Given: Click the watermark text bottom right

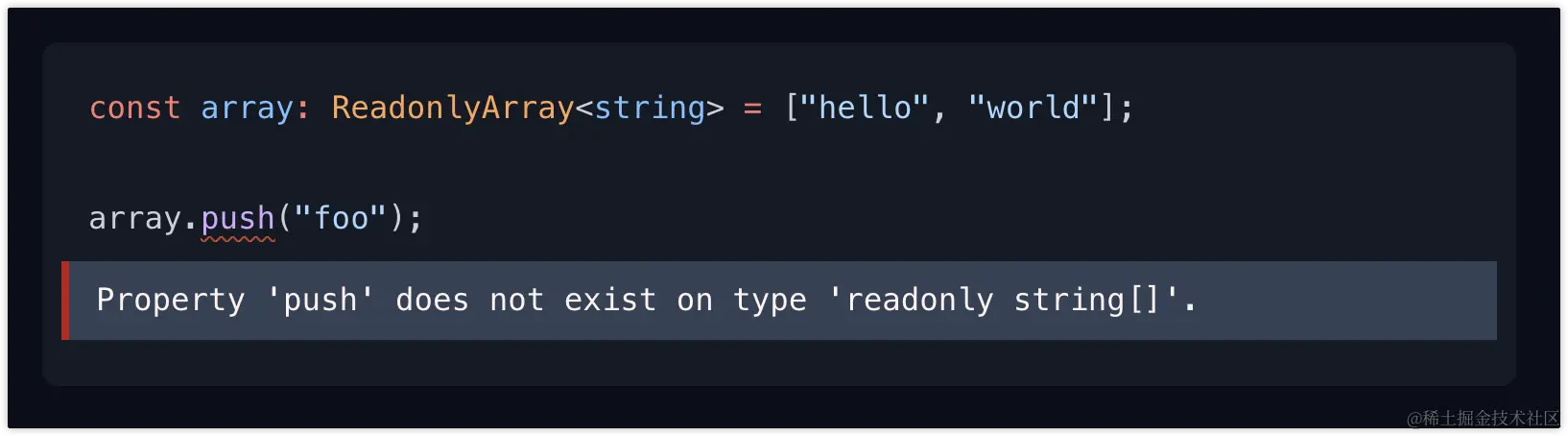Looking at the screenshot, I should coord(1483,418).
